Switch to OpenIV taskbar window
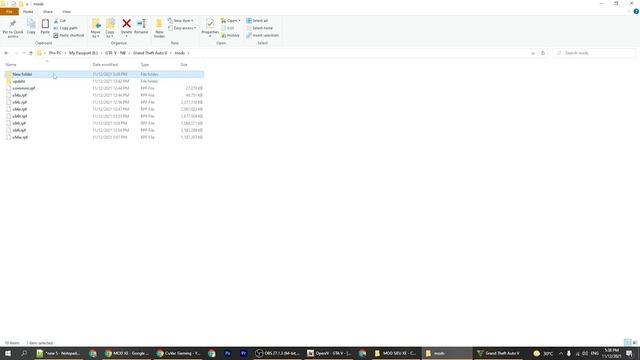The width and height of the screenshot is (640, 360). 329,353
